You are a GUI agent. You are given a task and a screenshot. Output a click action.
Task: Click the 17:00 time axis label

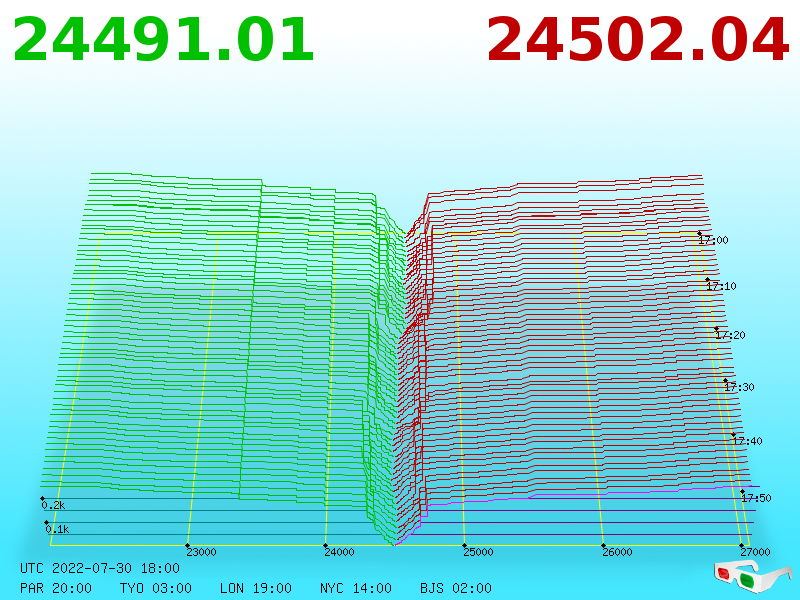[714, 240]
